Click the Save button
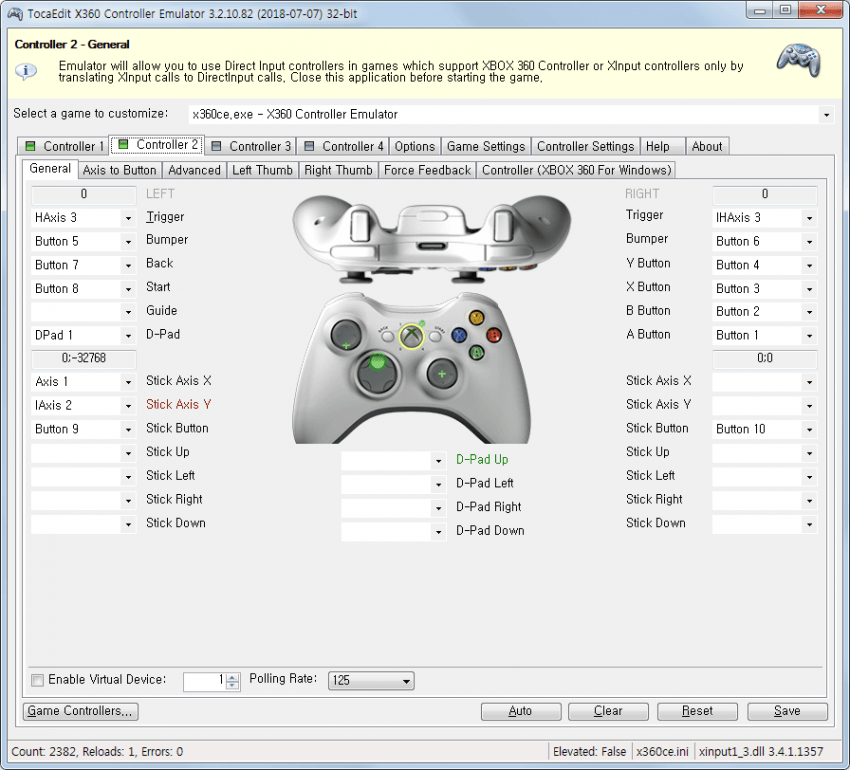This screenshot has height=770, width=850. 787,711
